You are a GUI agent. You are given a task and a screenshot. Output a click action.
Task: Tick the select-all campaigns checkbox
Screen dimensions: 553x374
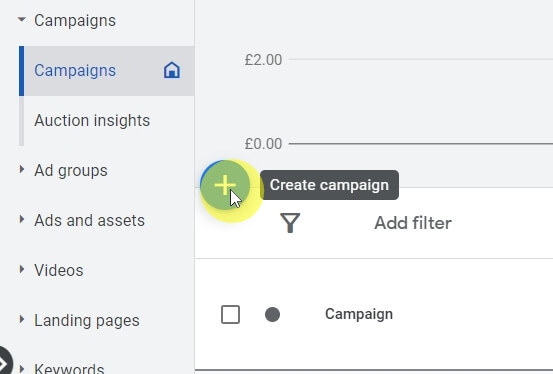(x=230, y=314)
